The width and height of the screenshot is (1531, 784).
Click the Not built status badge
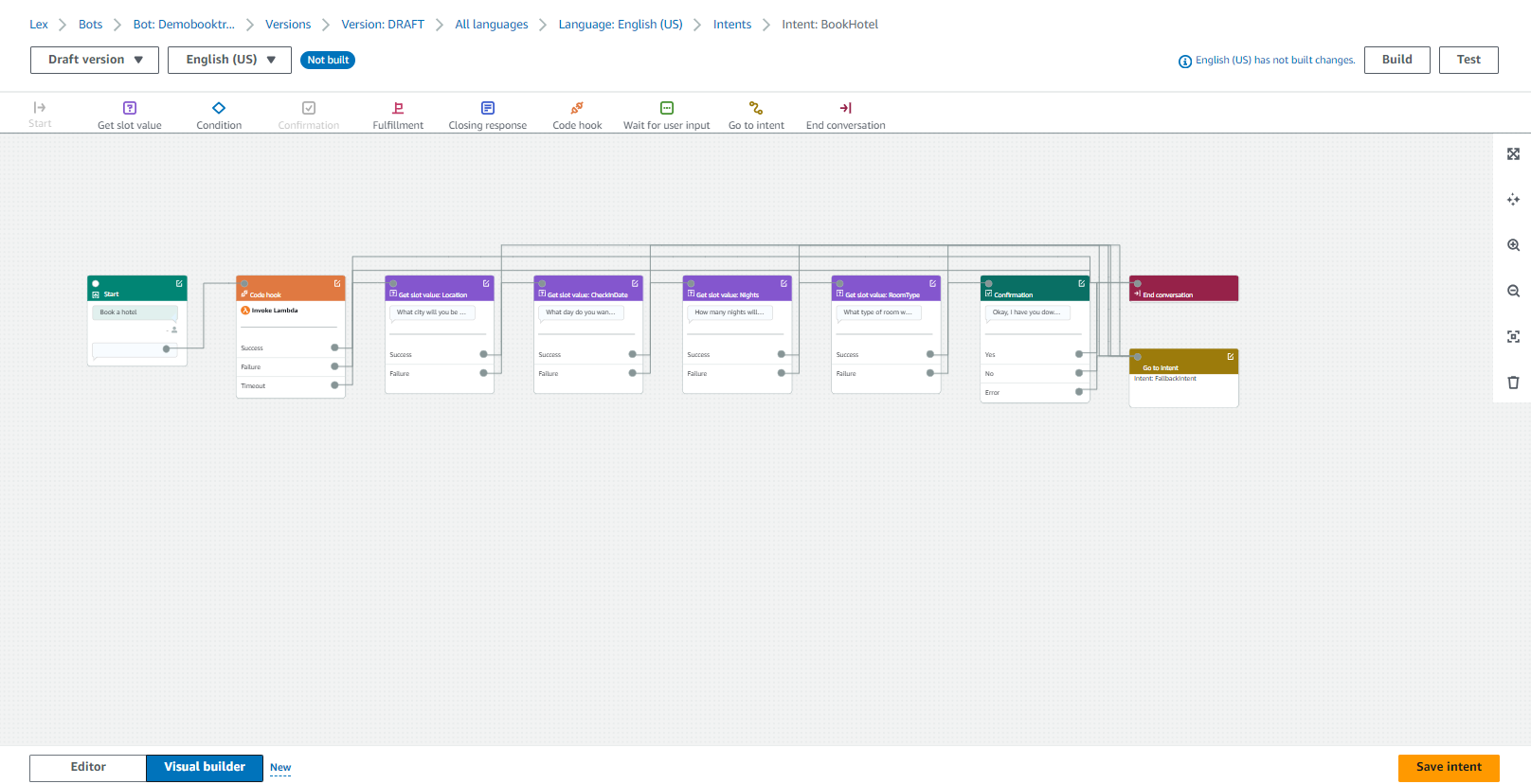pyautogui.click(x=328, y=60)
